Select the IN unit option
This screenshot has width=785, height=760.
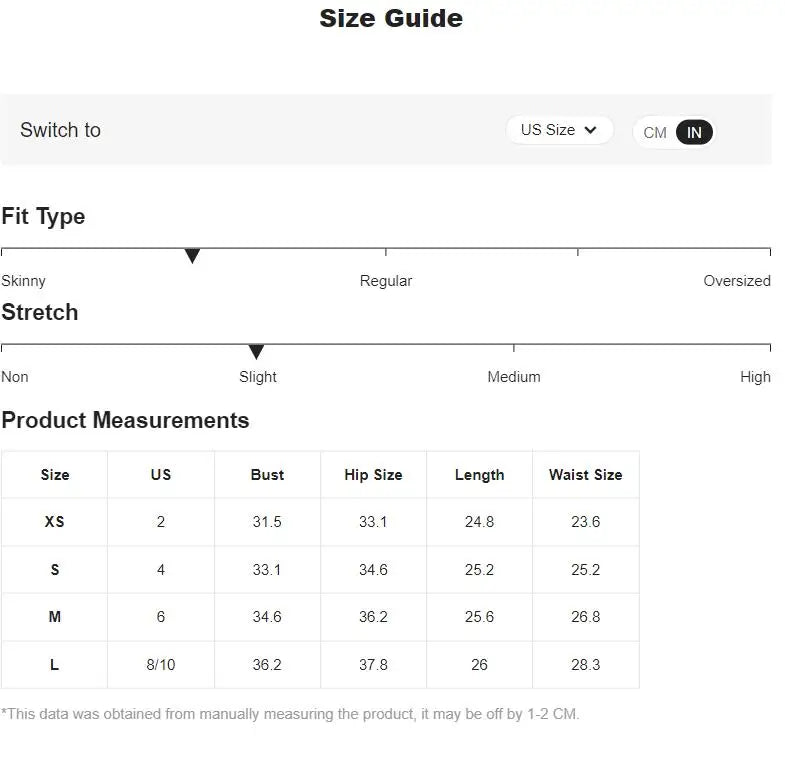pyautogui.click(x=694, y=132)
